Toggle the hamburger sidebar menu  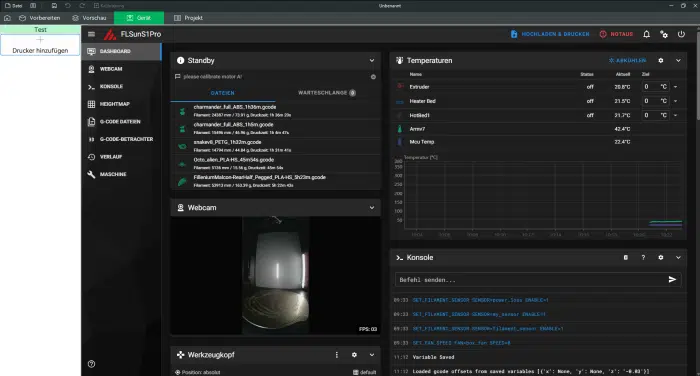[92, 34]
